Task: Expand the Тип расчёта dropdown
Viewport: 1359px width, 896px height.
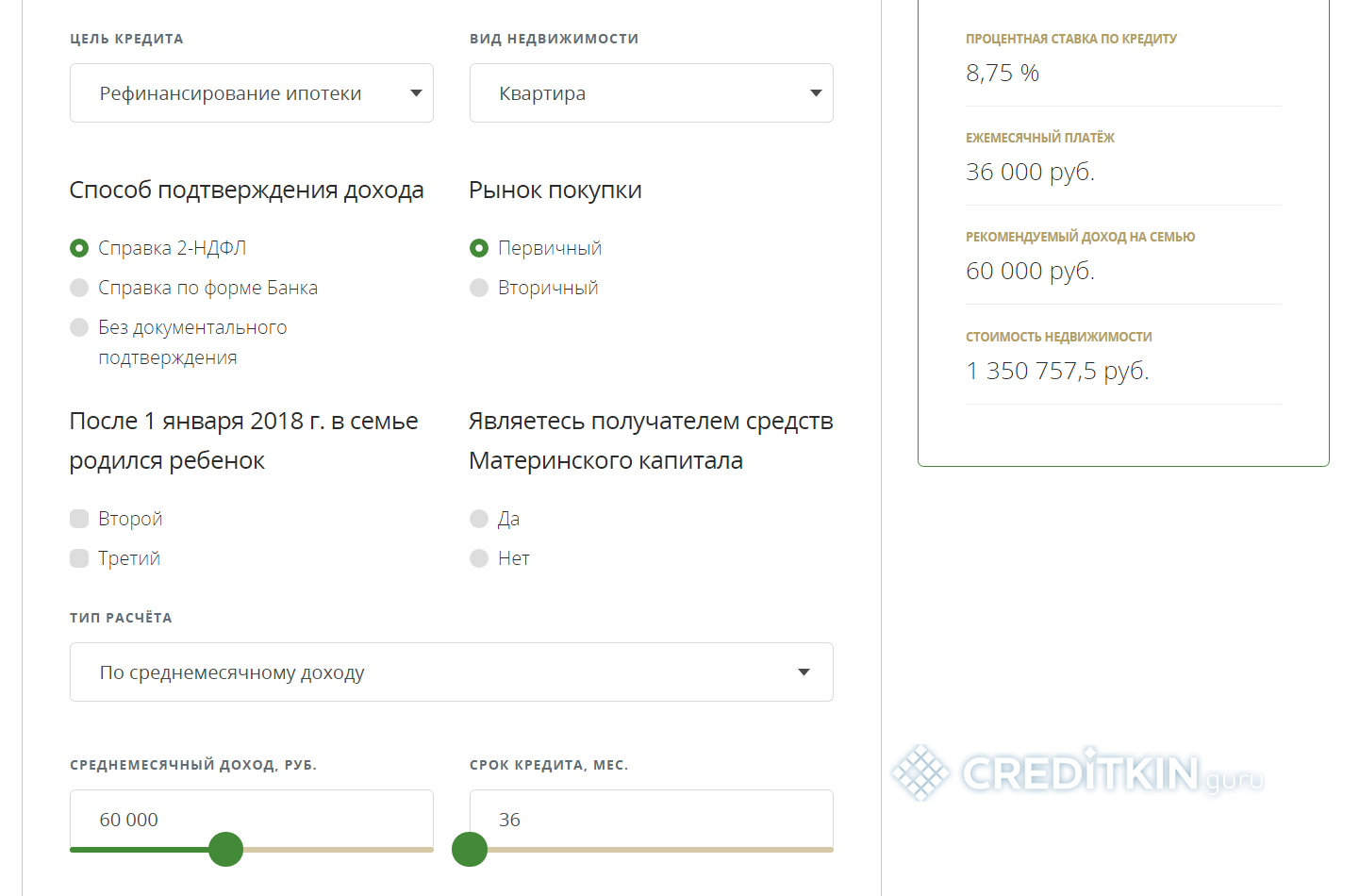Action: [451, 672]
